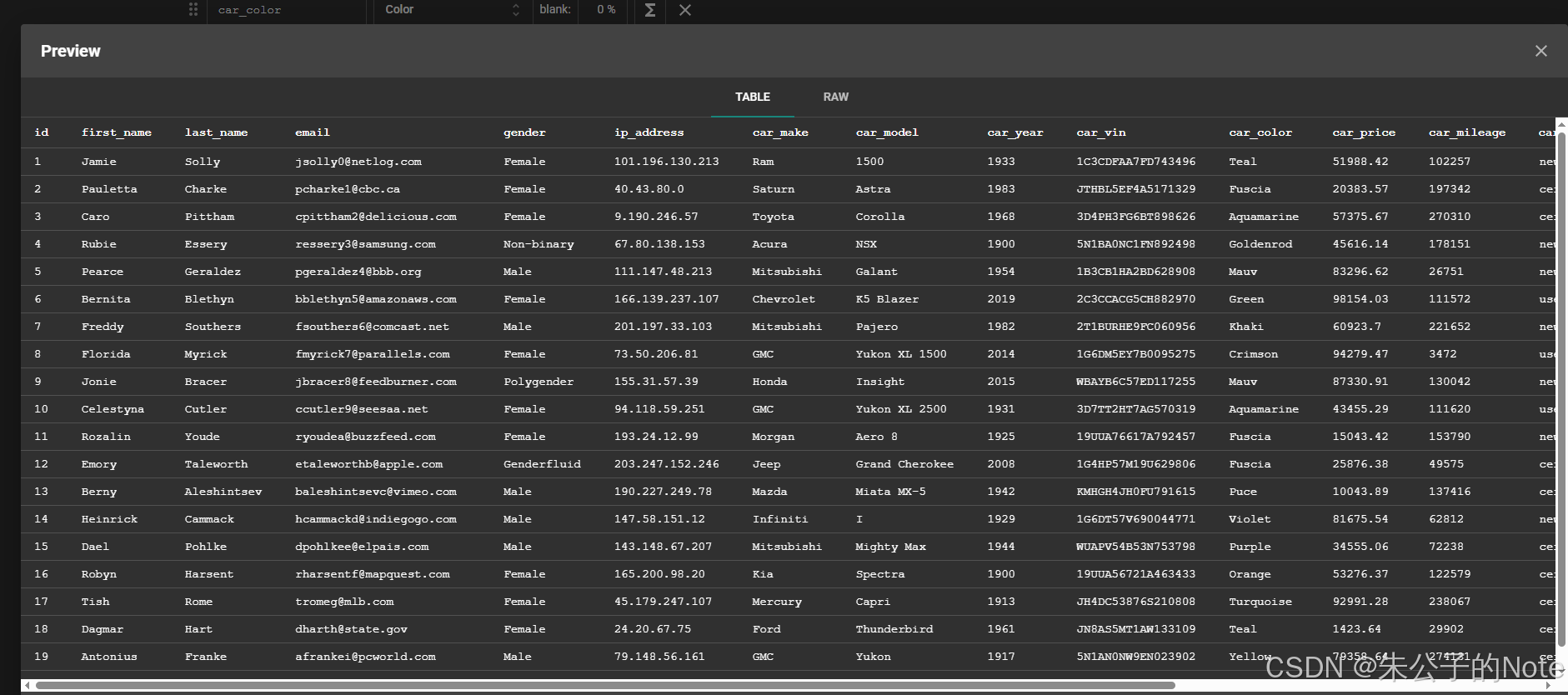This screenshot has height=695, width=1568.
Task: Select the 'Non-binary' gender cell
Action: point(539,244)
